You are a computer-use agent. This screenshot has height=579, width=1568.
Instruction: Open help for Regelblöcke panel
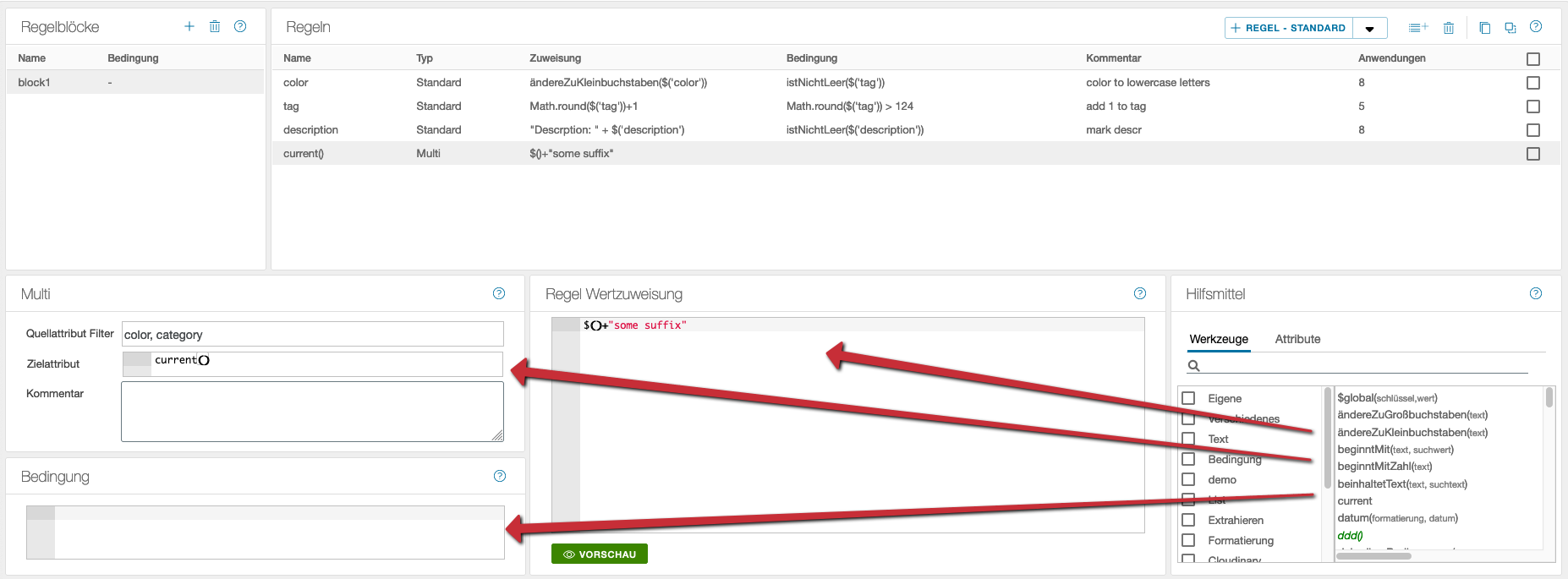pos(240,26)
